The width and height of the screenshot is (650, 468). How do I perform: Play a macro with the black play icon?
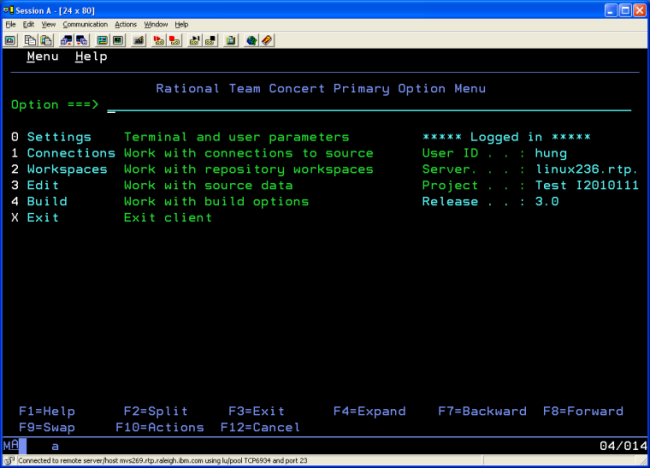194,40
